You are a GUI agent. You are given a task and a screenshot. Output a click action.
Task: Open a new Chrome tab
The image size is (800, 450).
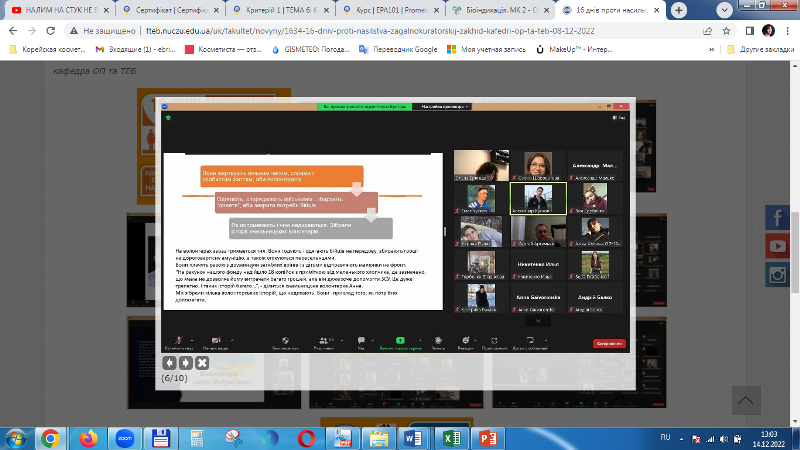pyautogui.click(x=679, y=10)
